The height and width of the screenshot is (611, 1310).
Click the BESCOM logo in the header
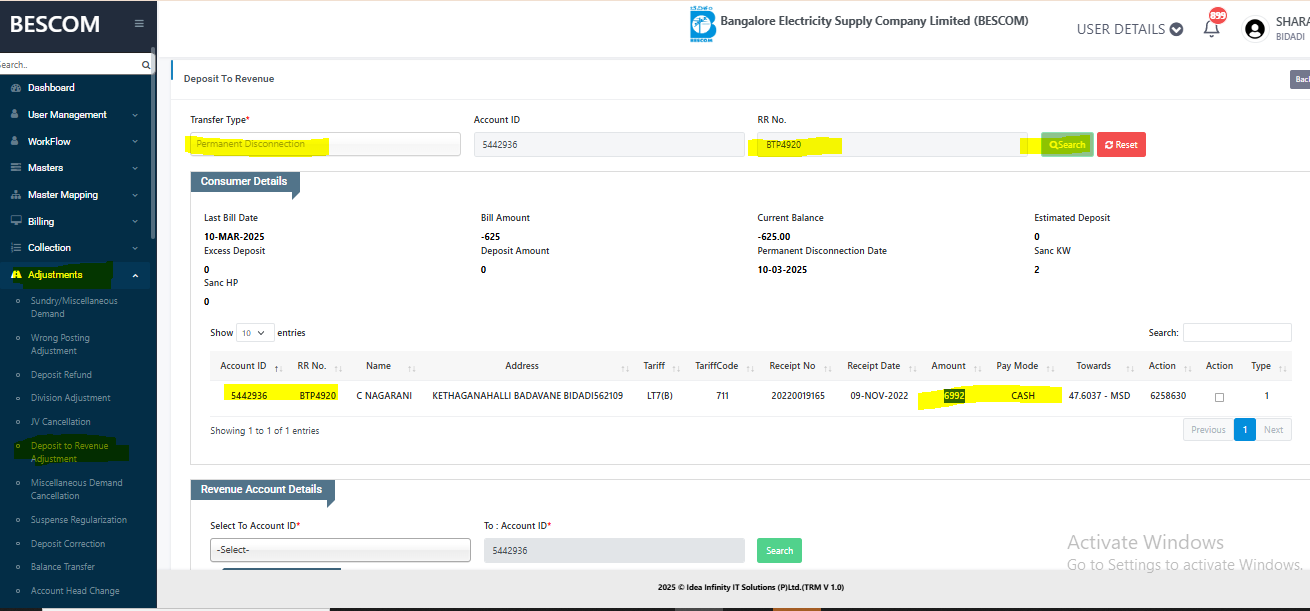click(x=703, y=25)
